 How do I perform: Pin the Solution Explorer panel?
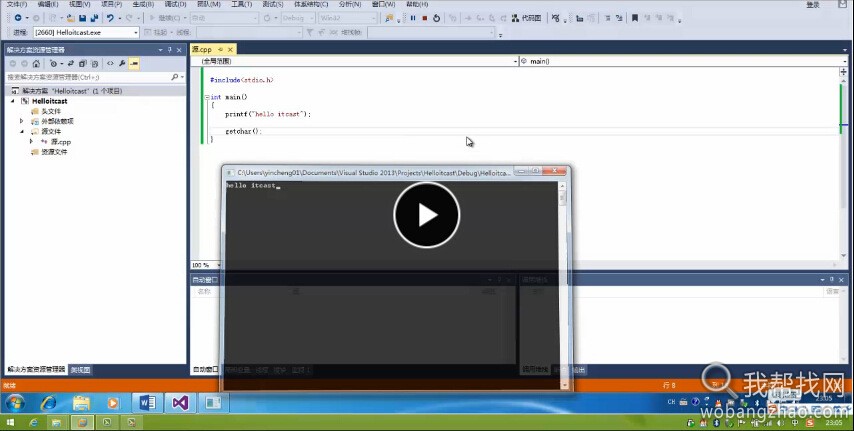tap(169, 50)
